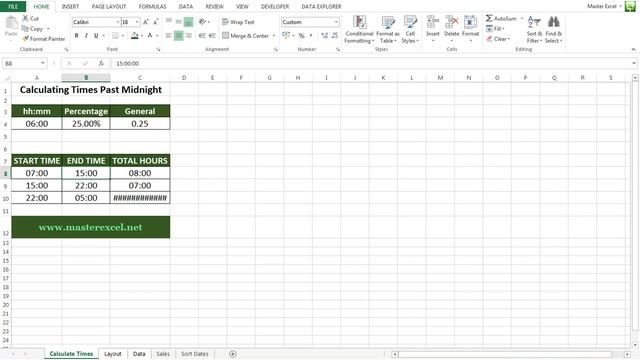Follow the www.masterexcel.net link
Screen dimensions: 640x360
(91, 227)
